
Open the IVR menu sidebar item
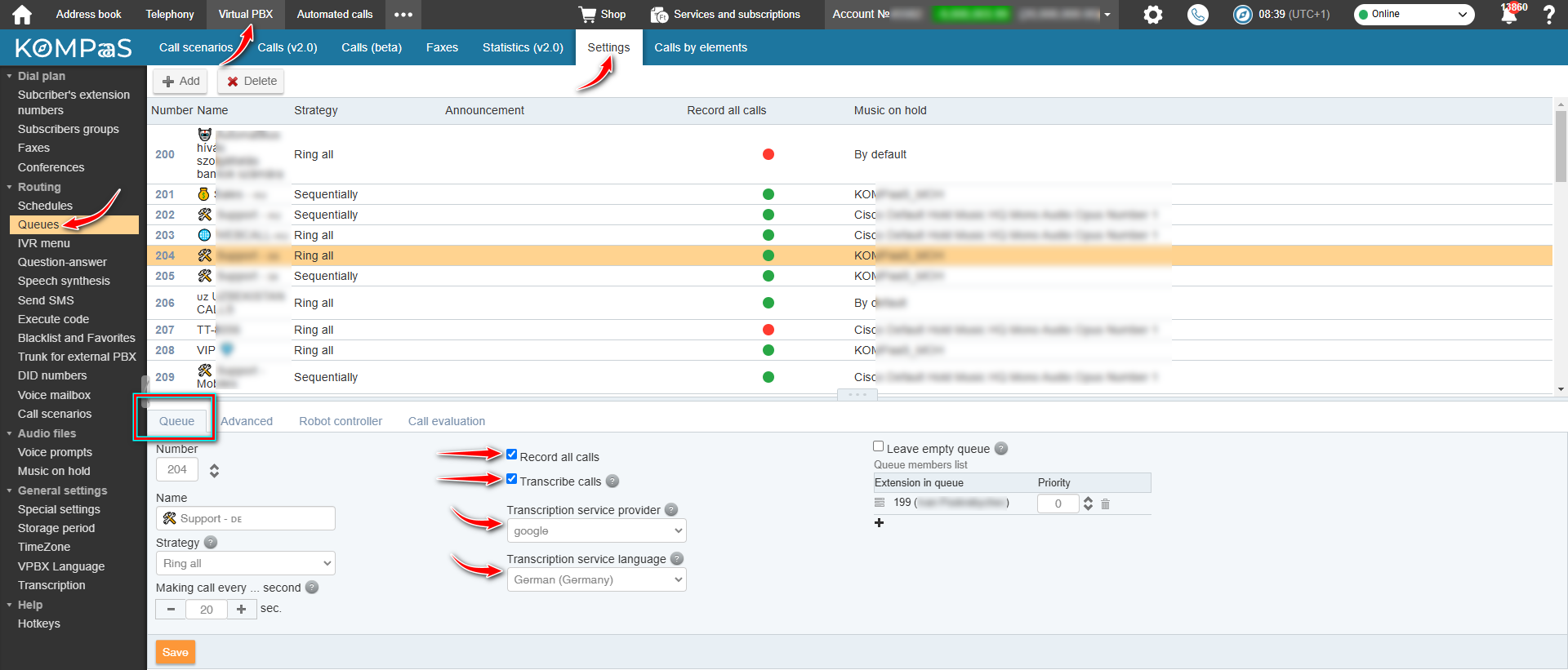(44, 243)
